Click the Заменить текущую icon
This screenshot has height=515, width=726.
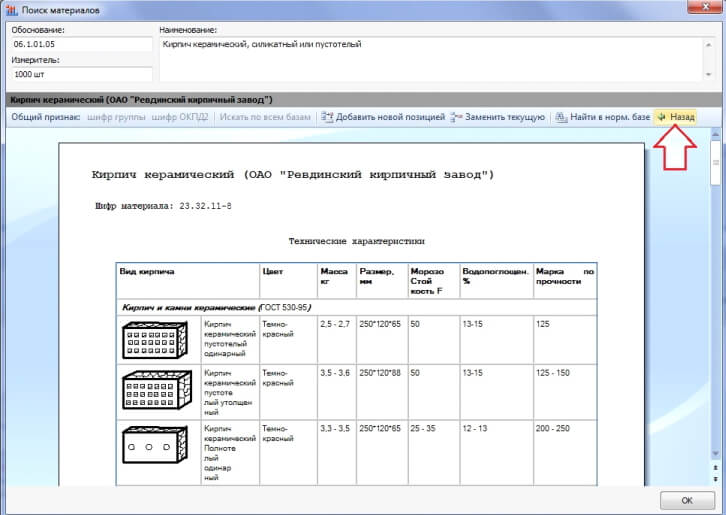(x=456, y=117)
